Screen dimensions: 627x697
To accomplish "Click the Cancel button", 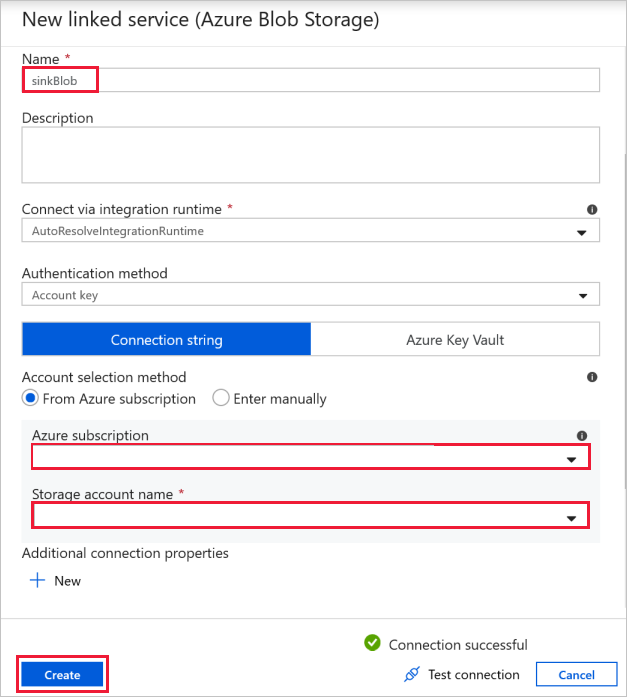I will 576,674.
